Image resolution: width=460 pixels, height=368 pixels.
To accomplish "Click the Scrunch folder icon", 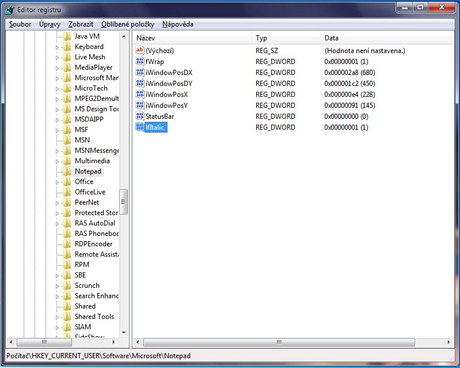I will tap(67, 285).
